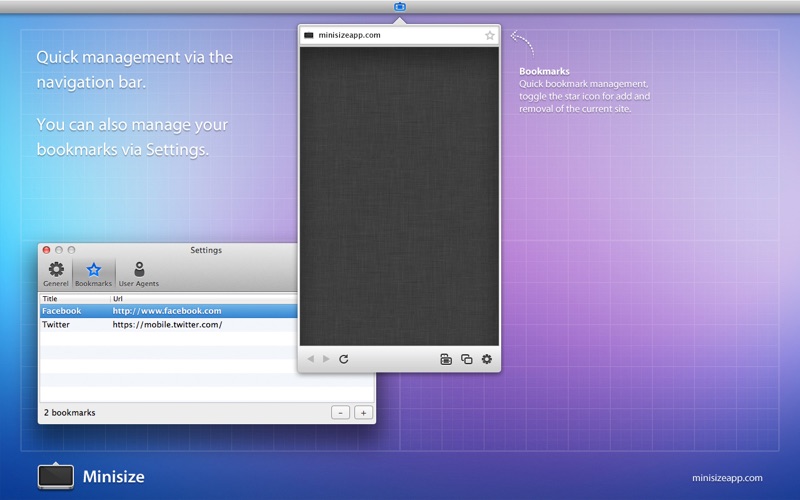Go back with the left arrow

click(x=310, y=359)
